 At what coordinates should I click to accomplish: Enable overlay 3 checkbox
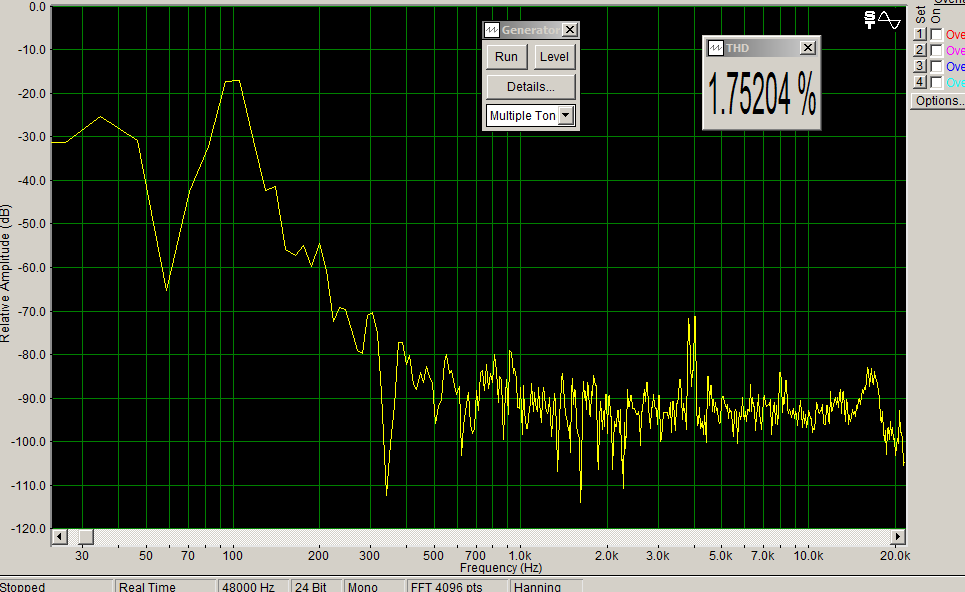pyautogui.click(x=937, y=66)
